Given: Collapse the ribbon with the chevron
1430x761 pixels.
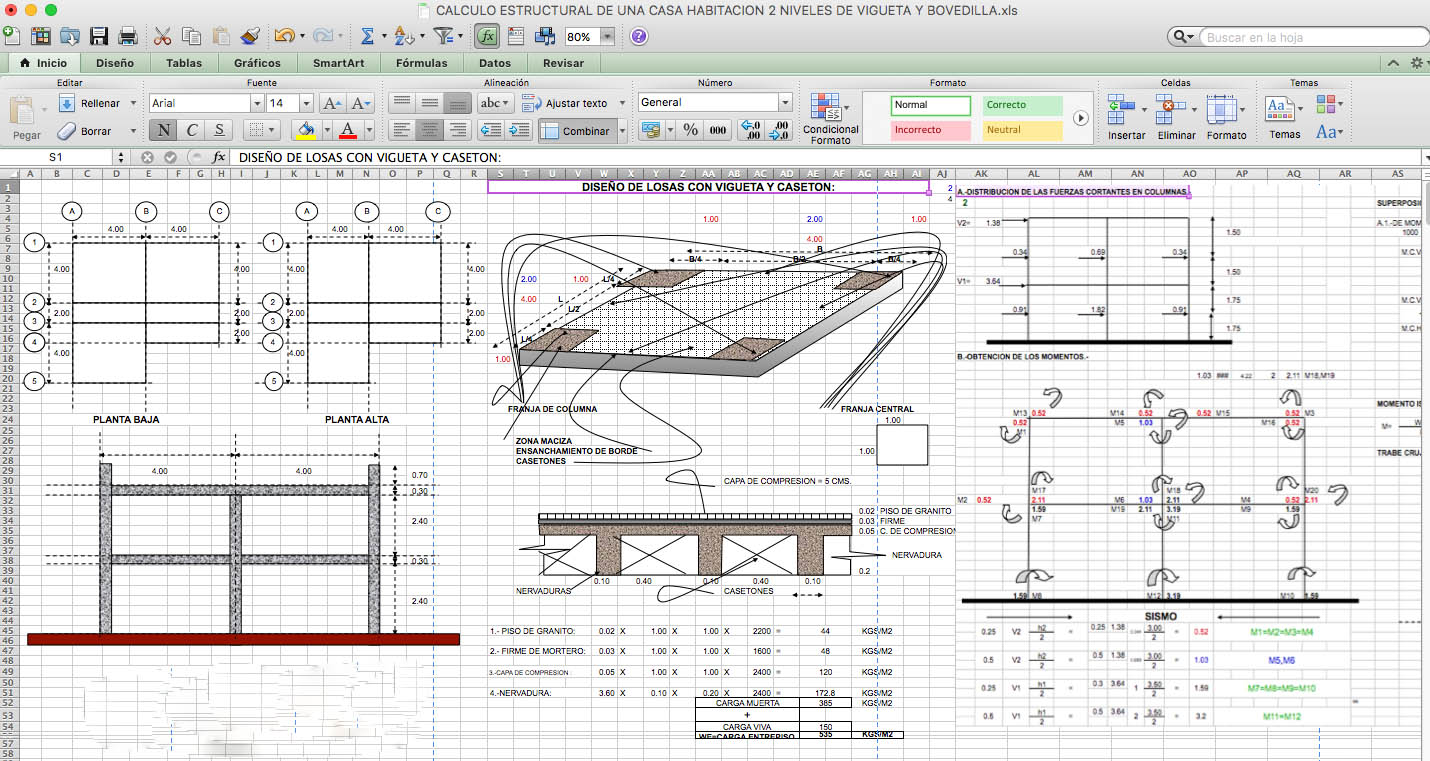Looking at the screenshot, I should [x=1394, y=63].
